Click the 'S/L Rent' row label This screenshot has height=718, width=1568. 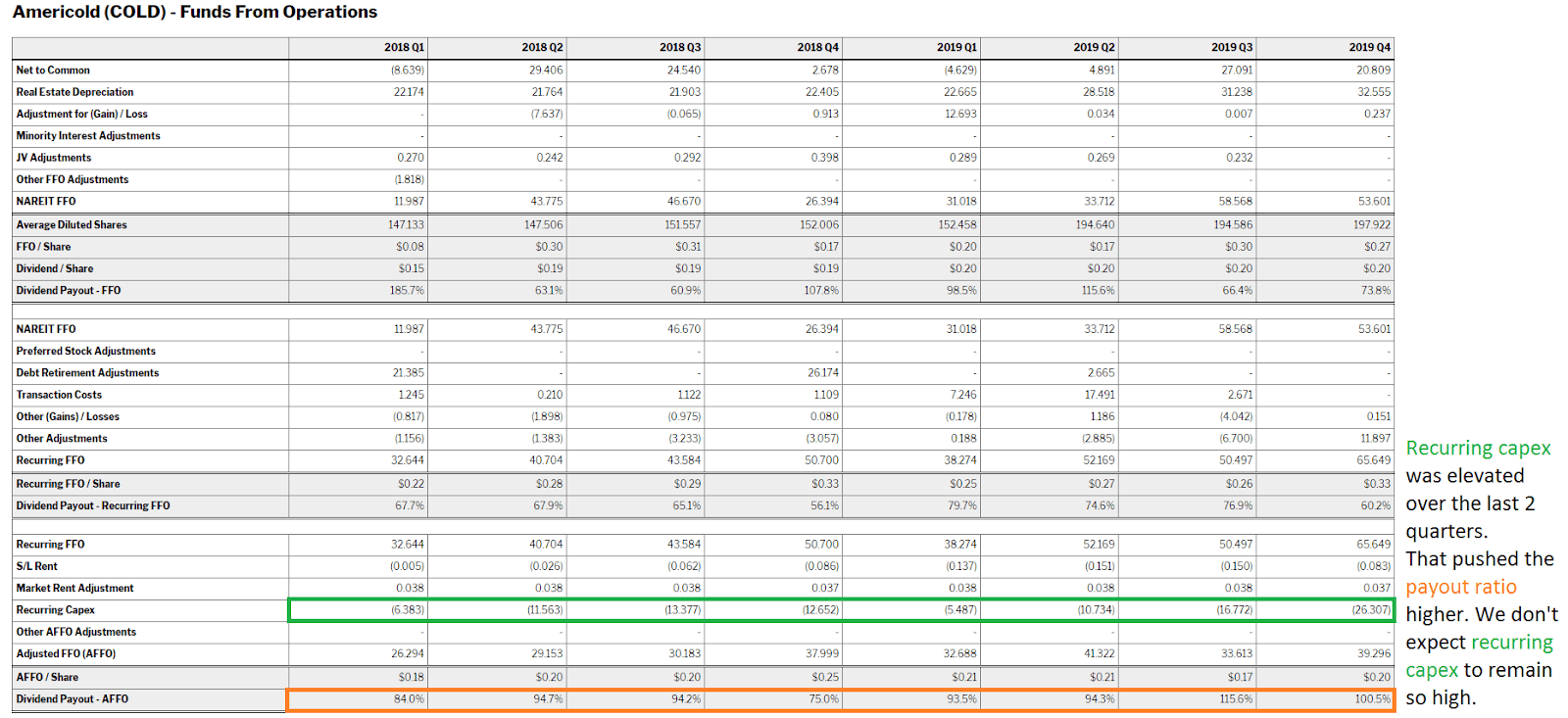(x=37, y=566)
